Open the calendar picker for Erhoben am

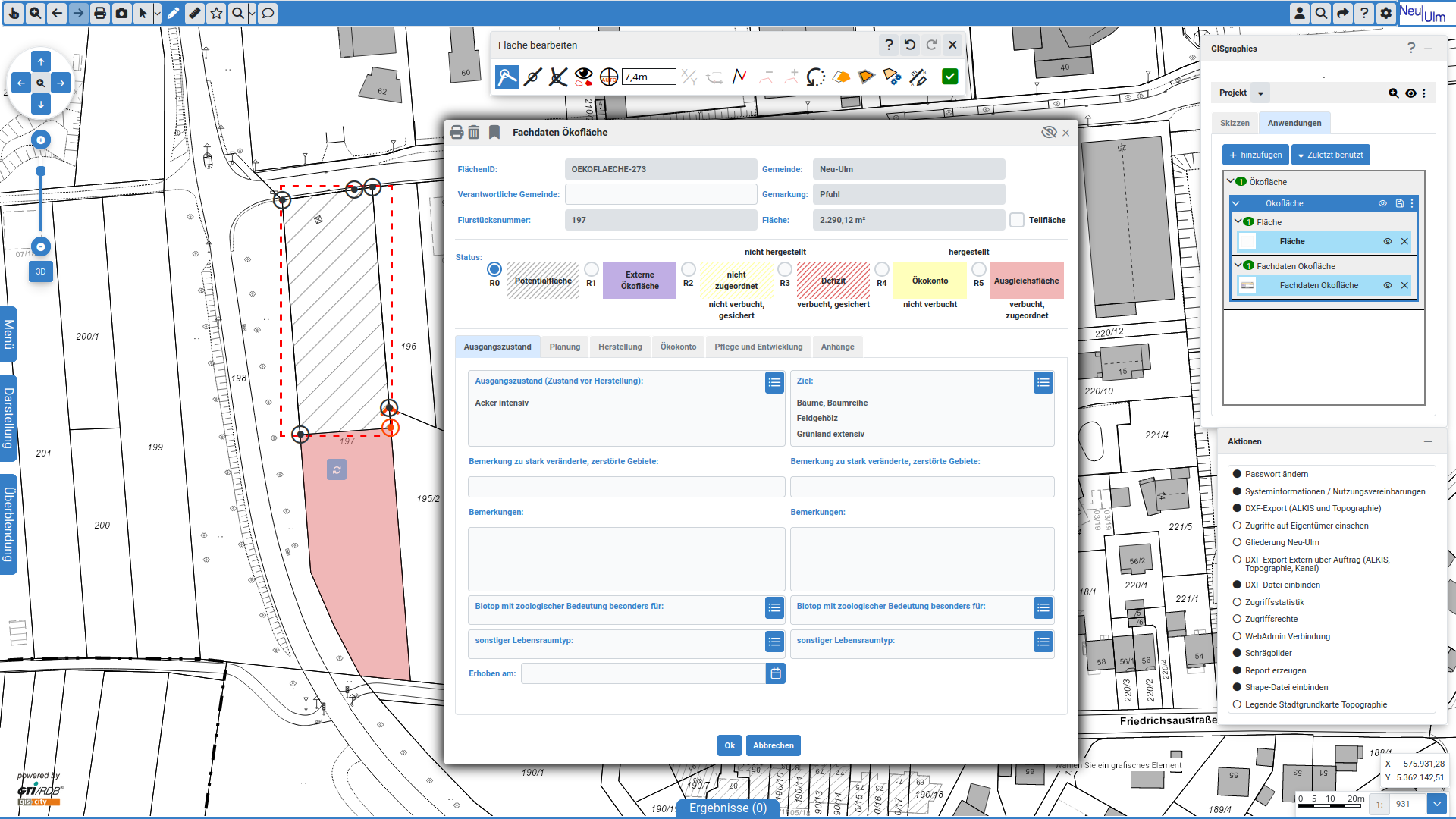click(774, 673)
